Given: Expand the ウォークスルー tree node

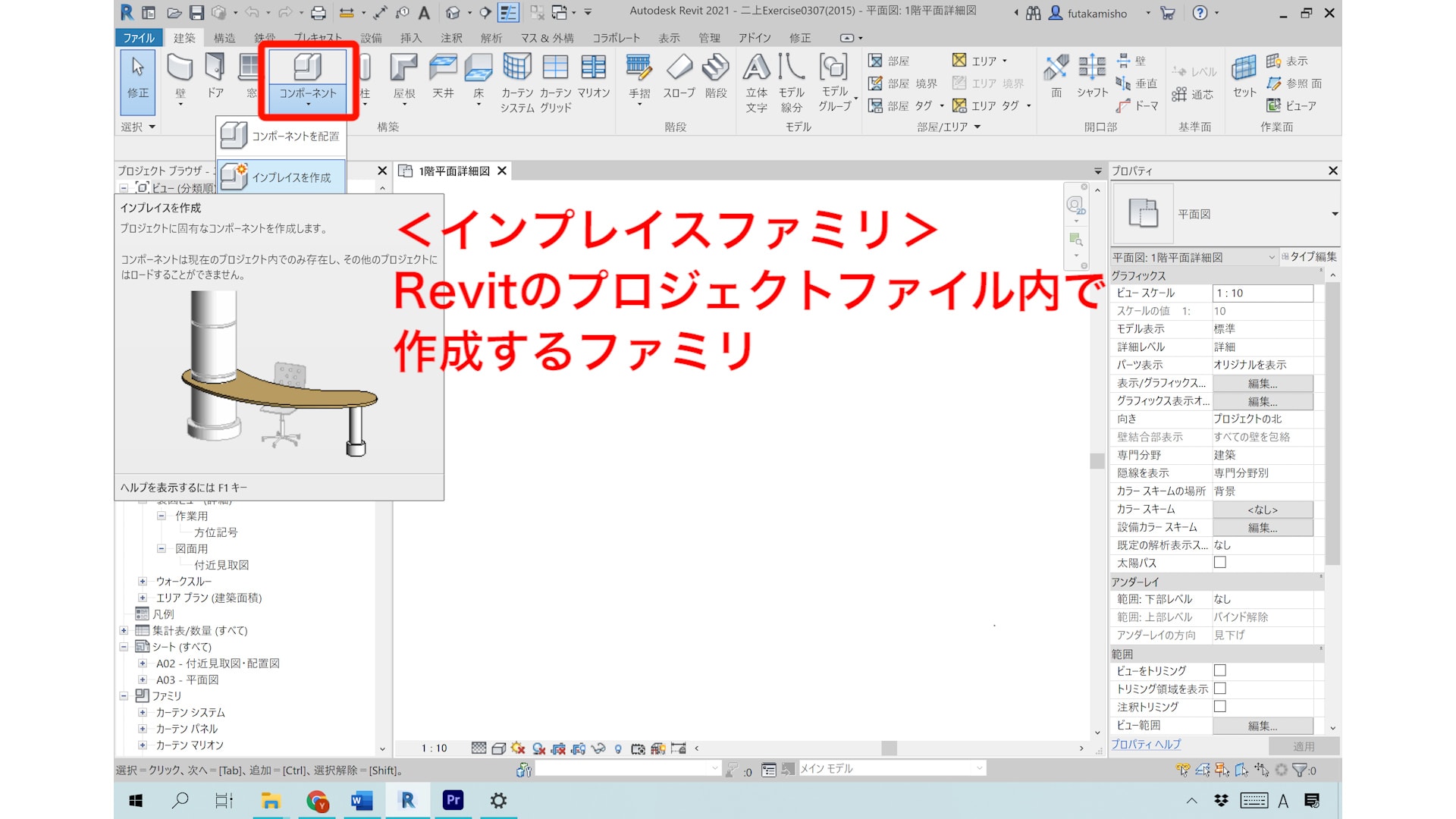Looking at the screenshot, I should [142, 582].
